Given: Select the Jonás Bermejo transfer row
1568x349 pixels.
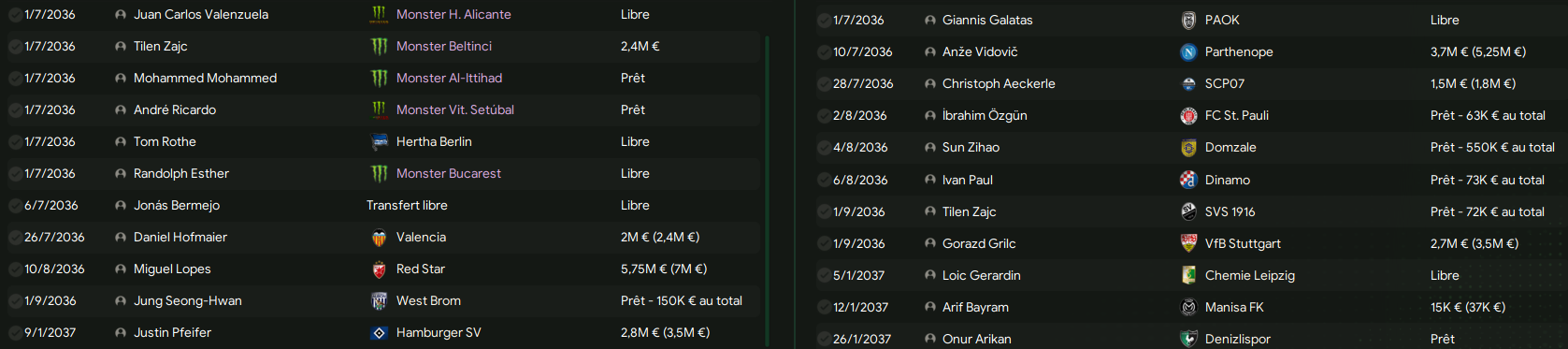Looking at the screenshot, I should point(383,206).
